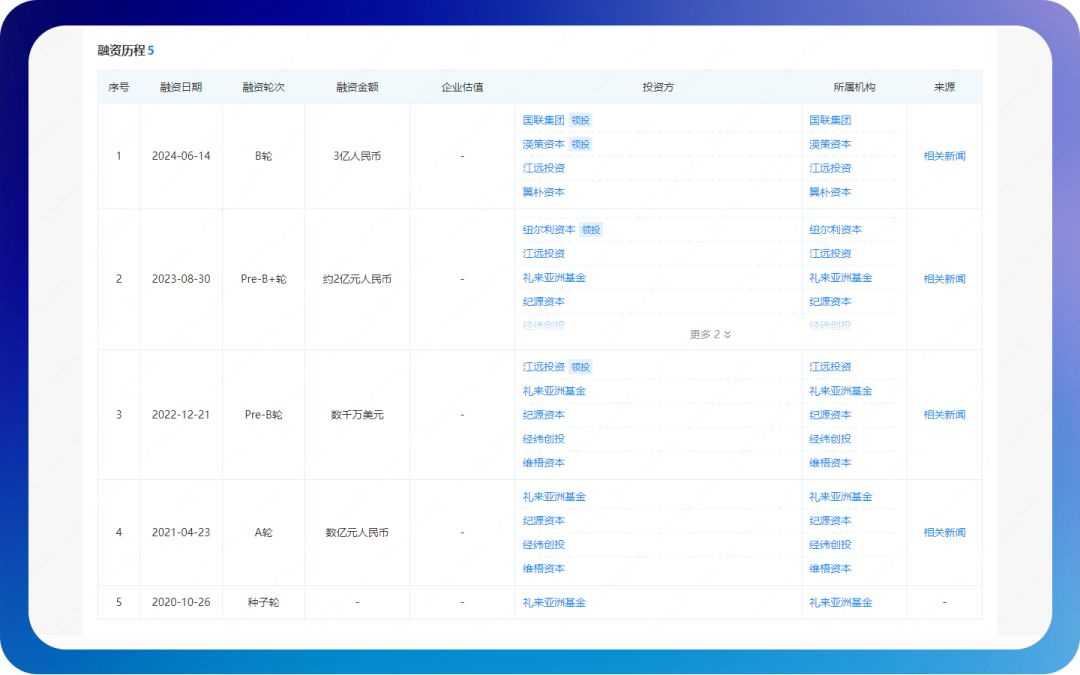Open 国联集团 in the 所属机构 column
The width and height of the screenshot is (1080, 675).
coord(830,120)
